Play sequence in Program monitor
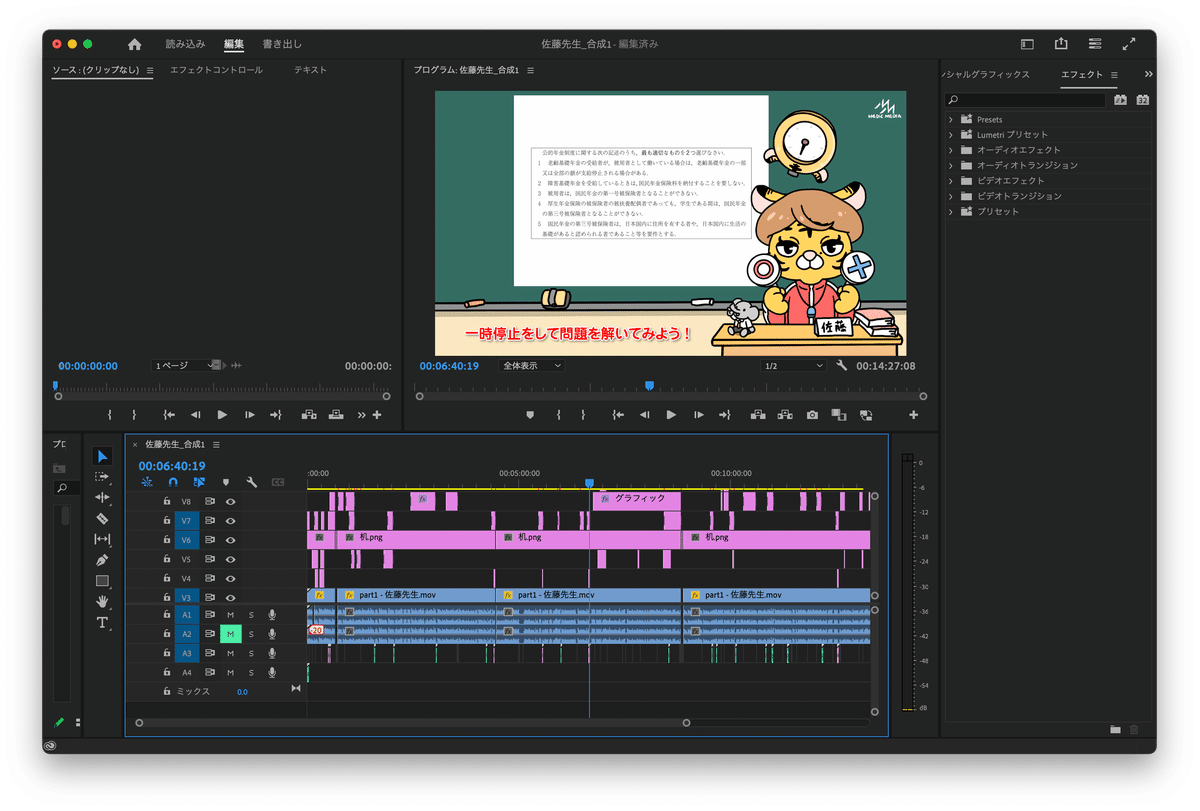Image resolution: width=1200 pixels, height=811 pixels. 671,415
